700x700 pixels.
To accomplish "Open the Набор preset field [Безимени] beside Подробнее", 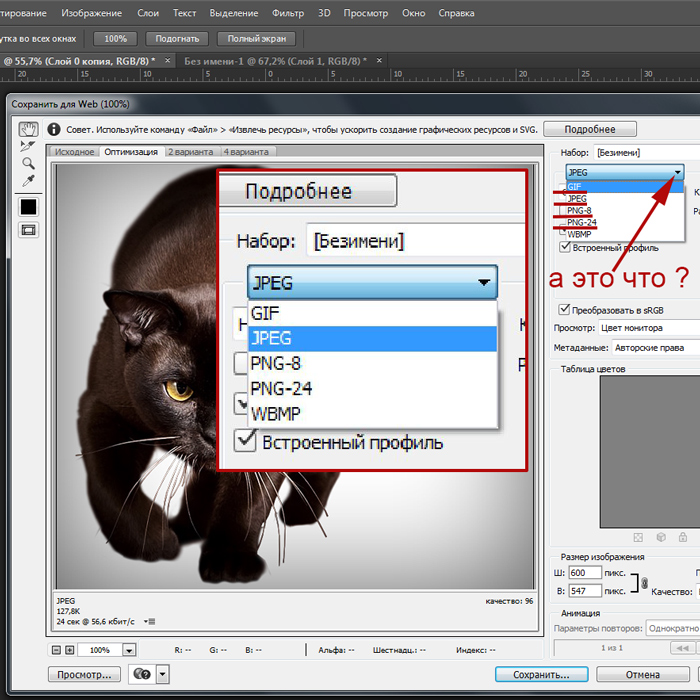I will [646, 153].
